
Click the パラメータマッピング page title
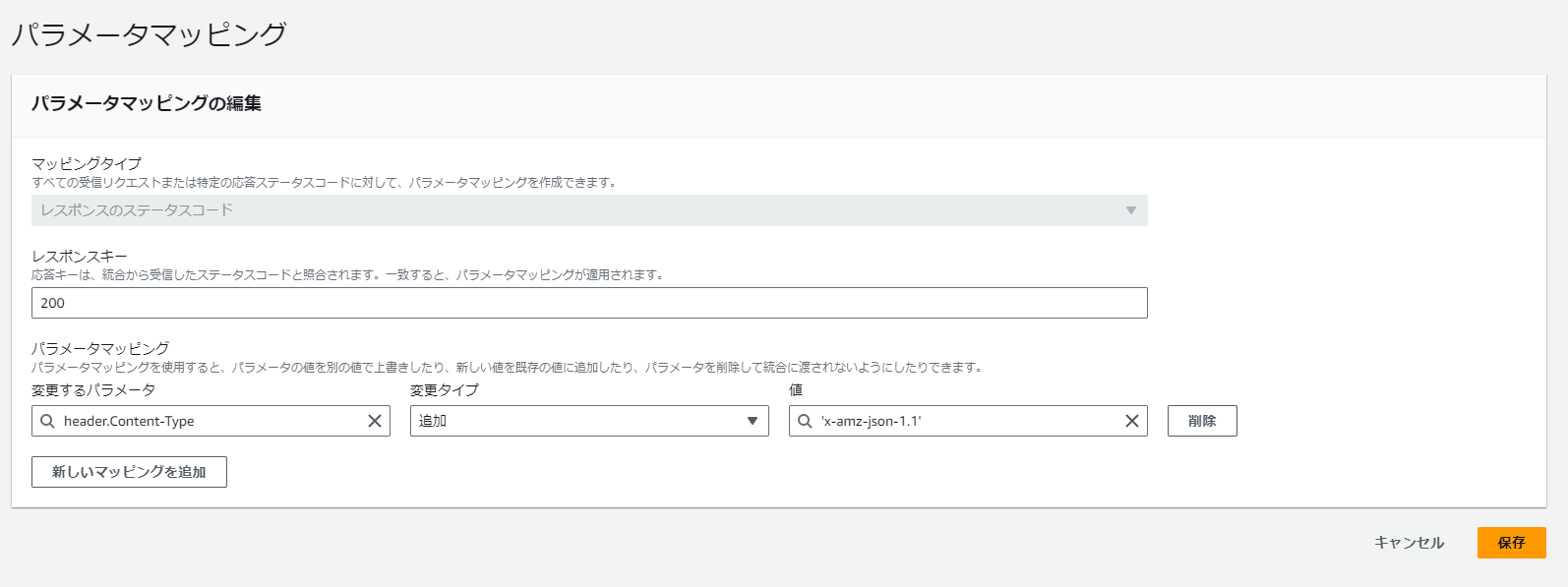149,34
